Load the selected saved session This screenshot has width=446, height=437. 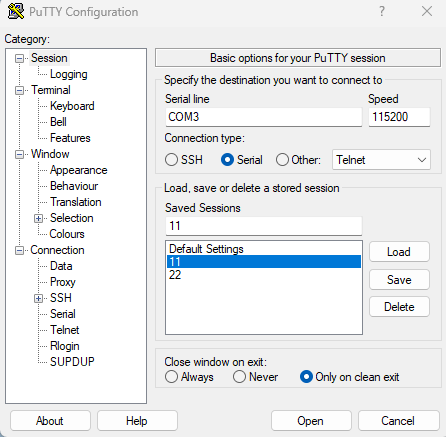click(399, 252)
